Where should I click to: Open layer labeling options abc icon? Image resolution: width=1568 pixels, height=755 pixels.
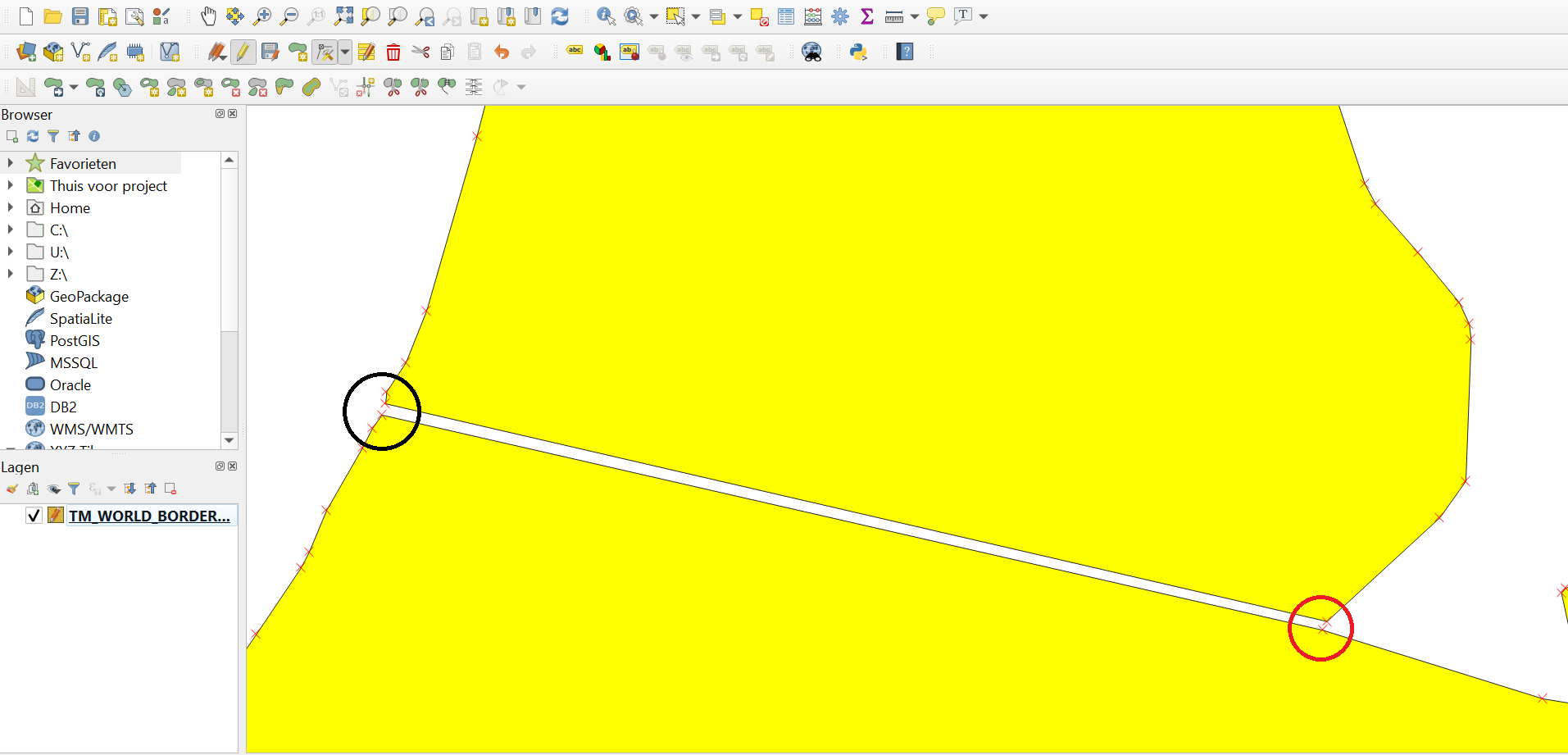tap(575, 51)
